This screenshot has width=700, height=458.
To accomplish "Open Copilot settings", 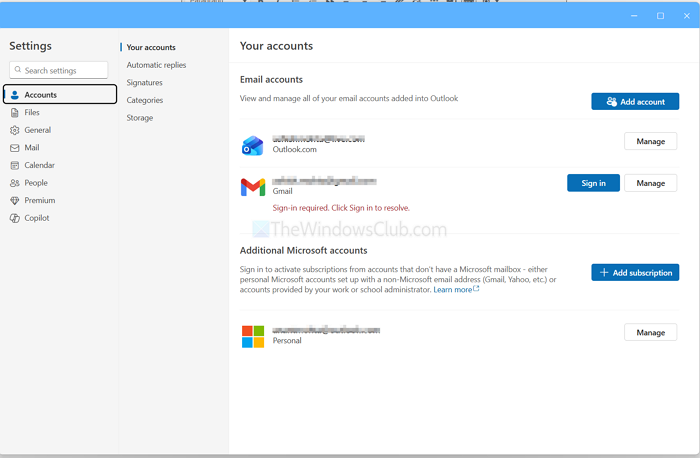I will pyautogui.click(x=60, y=218).
